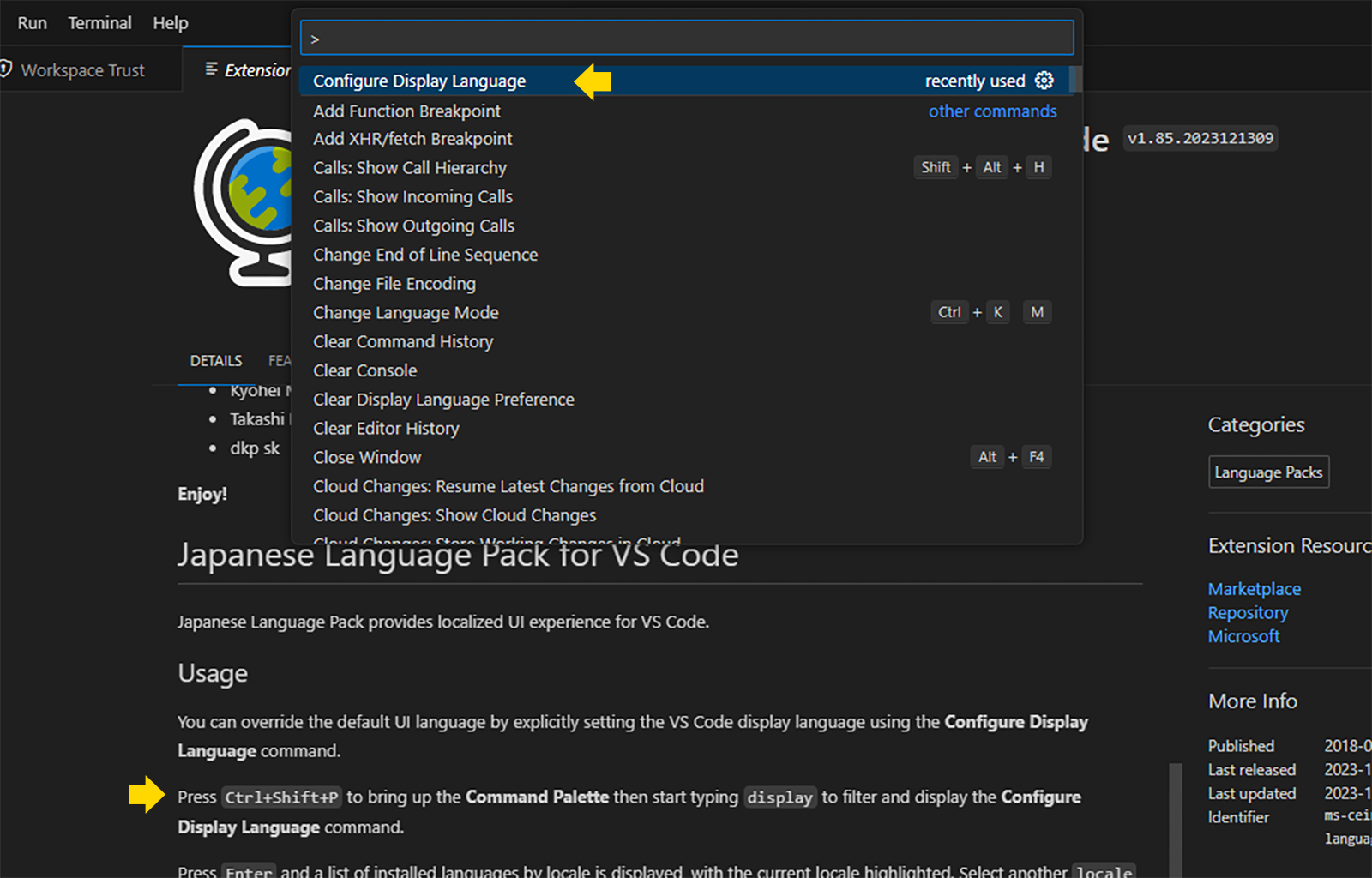This screenshot has height=878, width=1372.
Task: Select Change File Encoding command
Action: coord(683,284)
